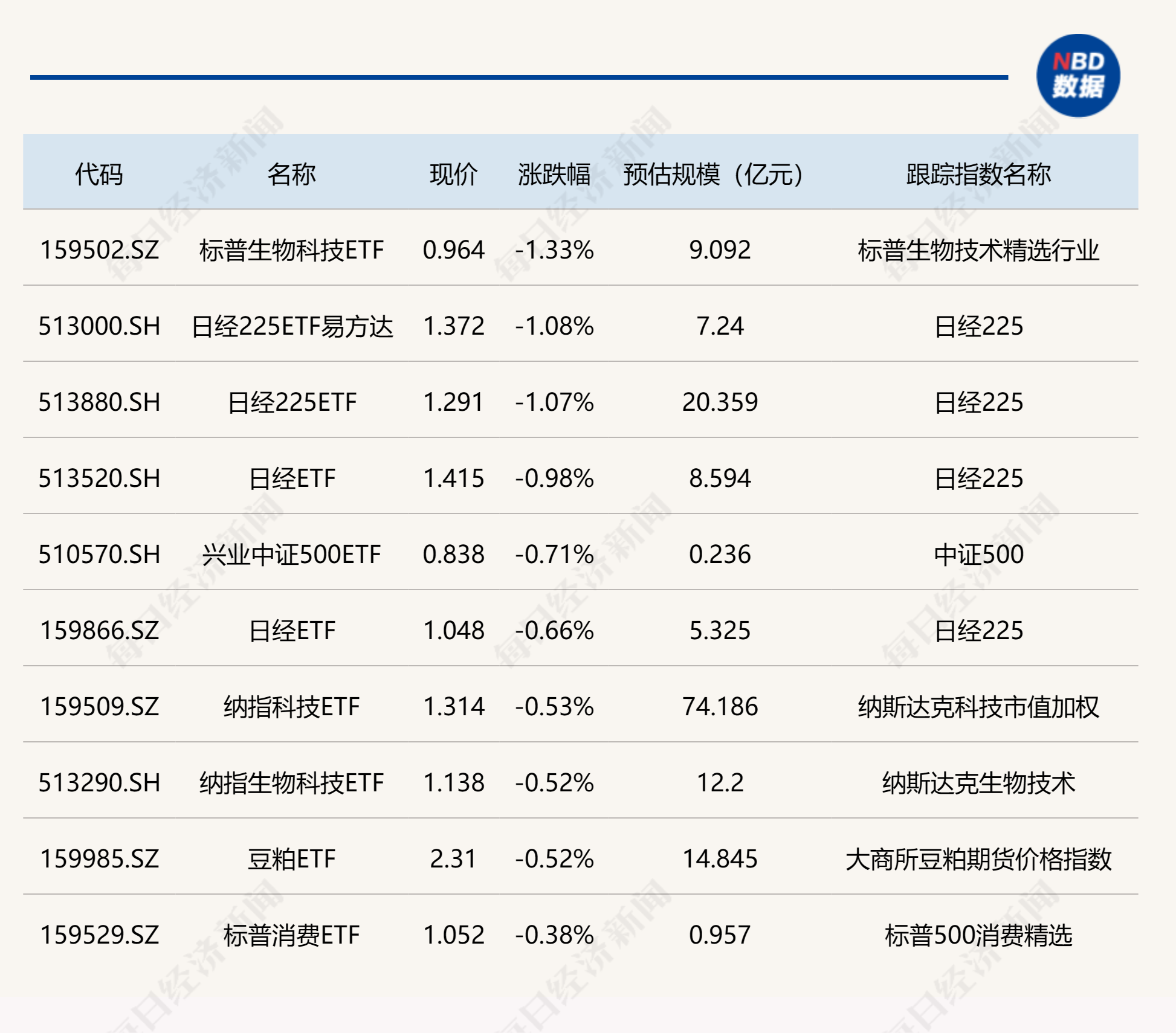
Task: Click the NBD数据 round logo
Action: 1078,76
